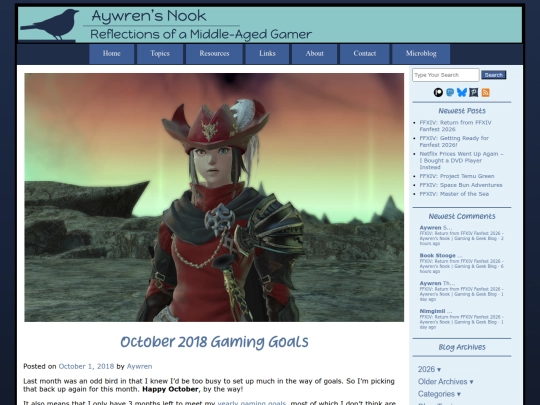Click the Aywren's Nook site title
Image resolution: width=540 pixels, height=405 pixels.
[149, 16]
